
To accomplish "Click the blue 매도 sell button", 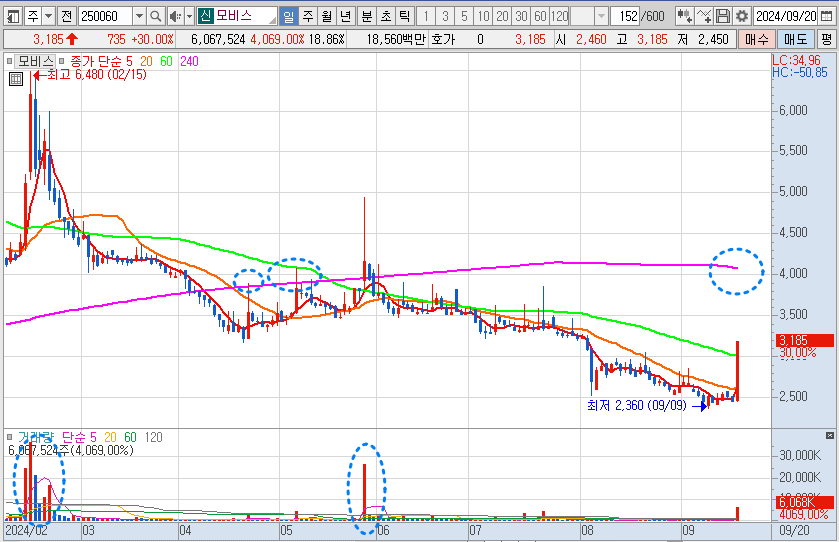I will pyautogui.click(x=796, y=39).
